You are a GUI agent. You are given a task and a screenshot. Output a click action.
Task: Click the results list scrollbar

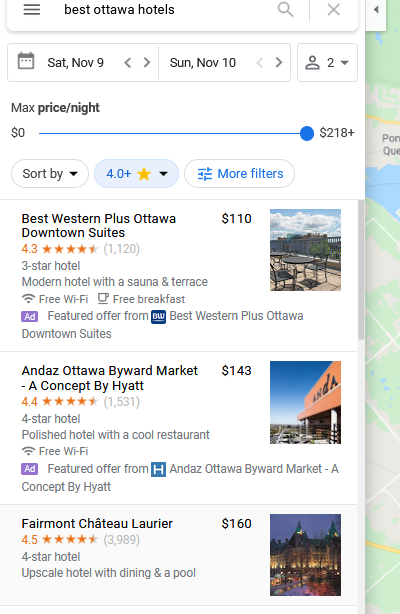coord(361,270)
